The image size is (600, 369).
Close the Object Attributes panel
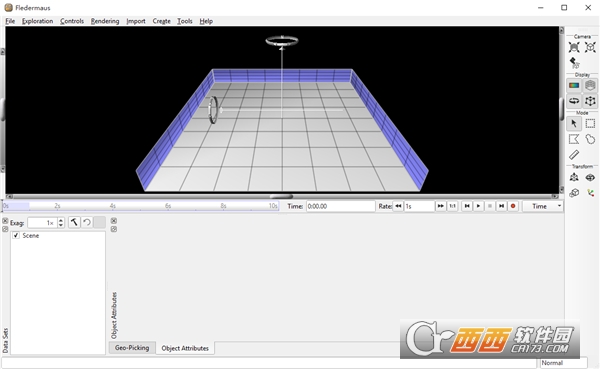pos(114,221)
